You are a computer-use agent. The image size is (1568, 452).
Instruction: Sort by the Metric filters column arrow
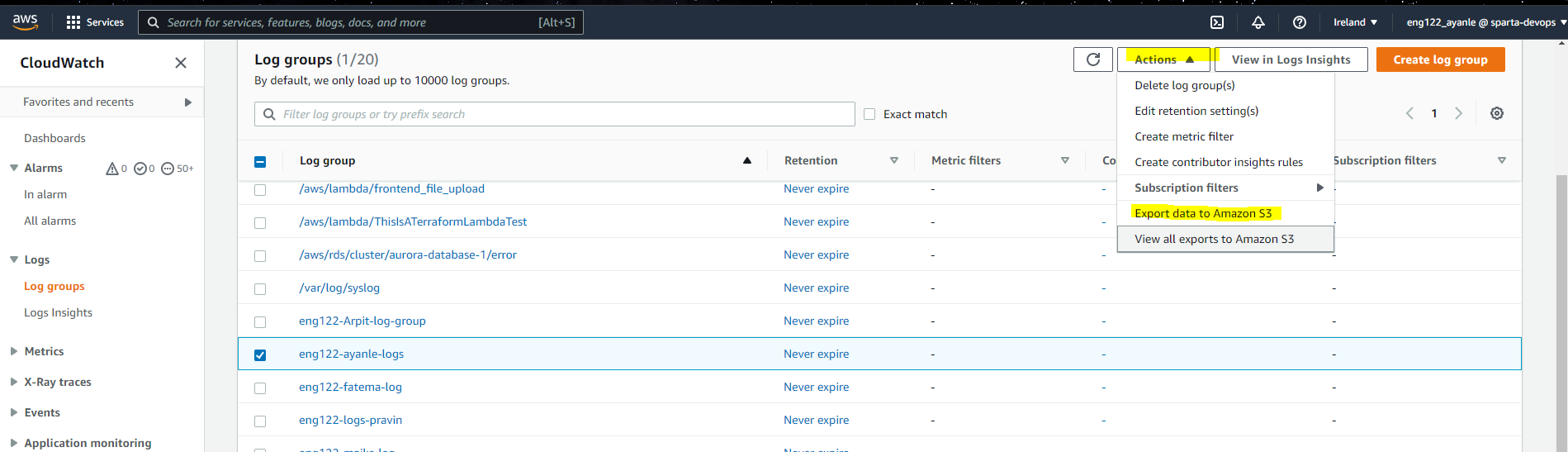[1065, 160]
